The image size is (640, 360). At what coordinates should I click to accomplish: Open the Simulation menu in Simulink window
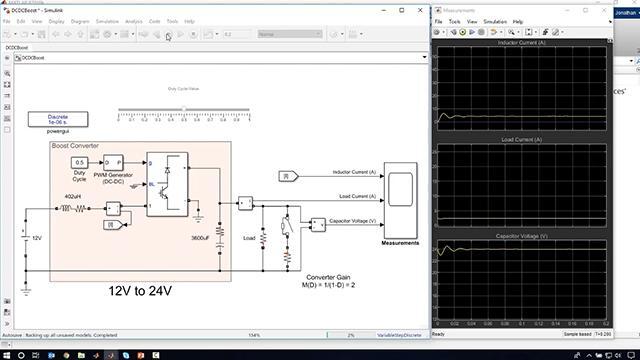pos(107,21)
